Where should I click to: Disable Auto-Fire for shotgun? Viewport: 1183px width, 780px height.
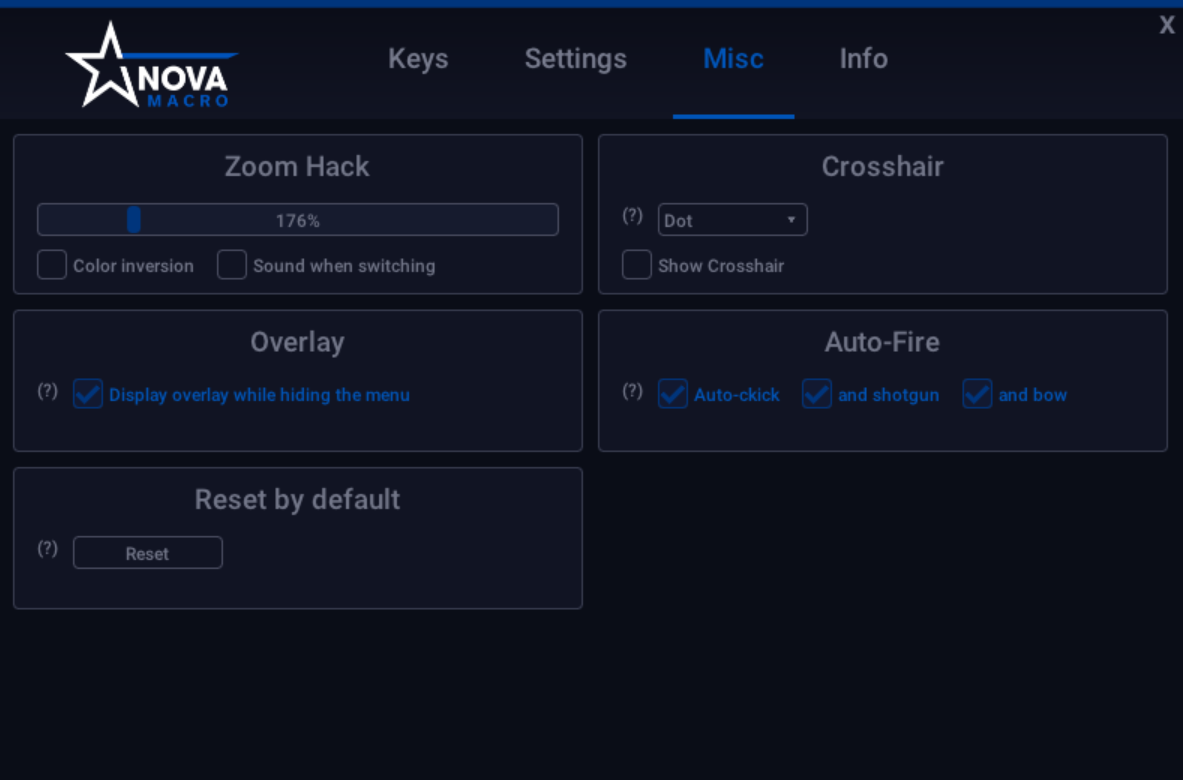click(816, 393)
